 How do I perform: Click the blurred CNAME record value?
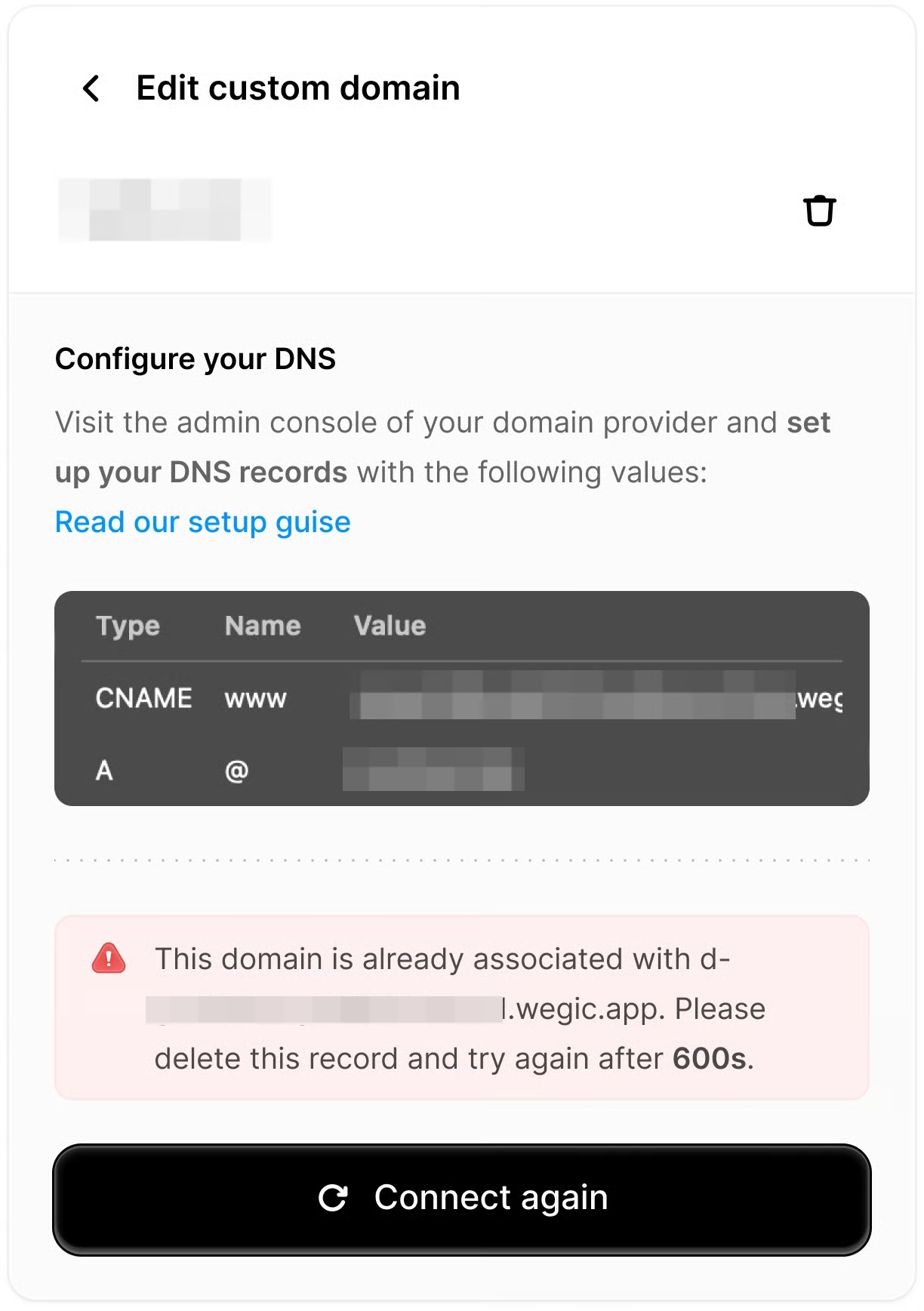tap(577, 696)
